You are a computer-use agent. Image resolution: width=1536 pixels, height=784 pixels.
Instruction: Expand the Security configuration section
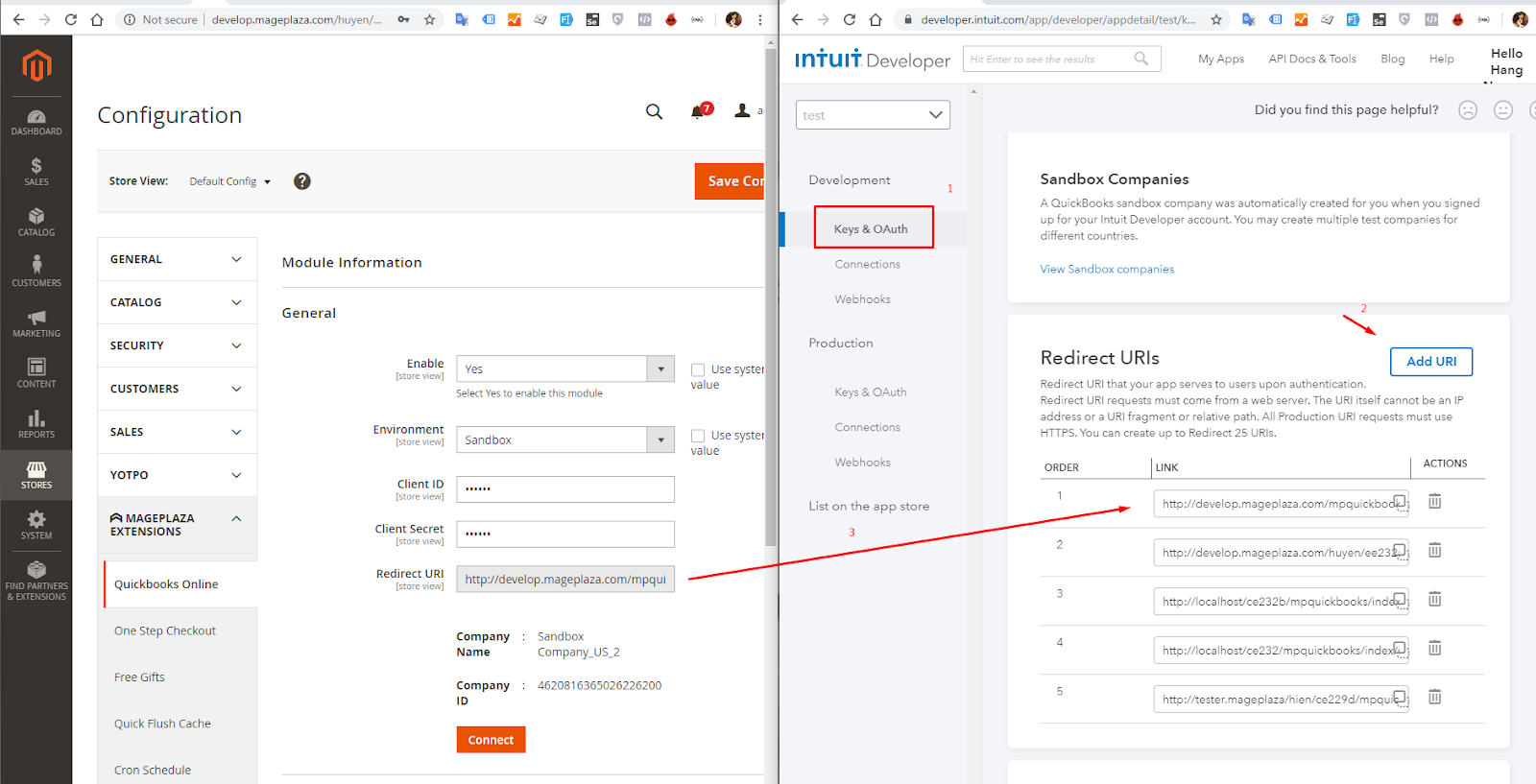click(177, 345)
